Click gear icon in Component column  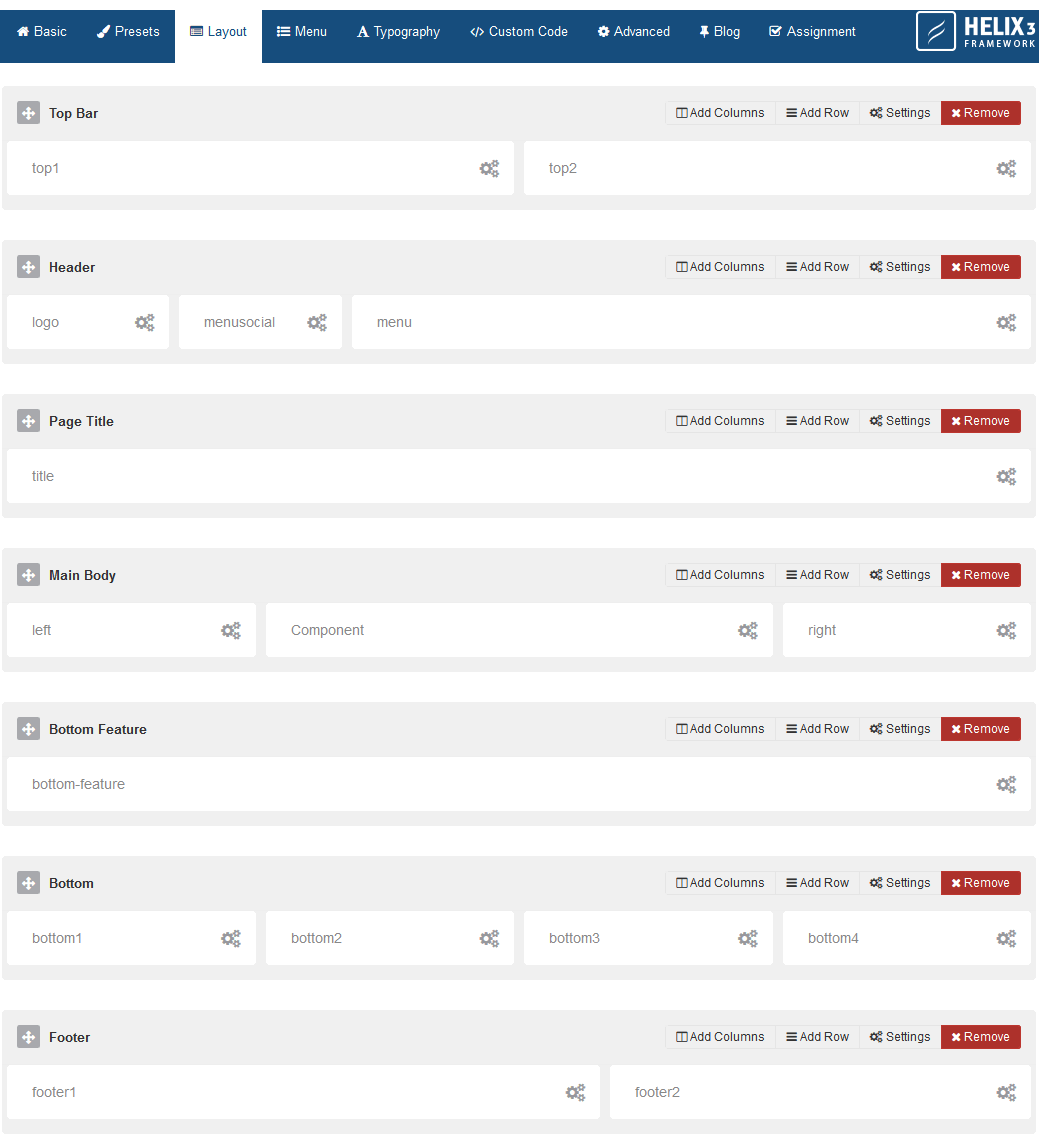tap(747, 631)
